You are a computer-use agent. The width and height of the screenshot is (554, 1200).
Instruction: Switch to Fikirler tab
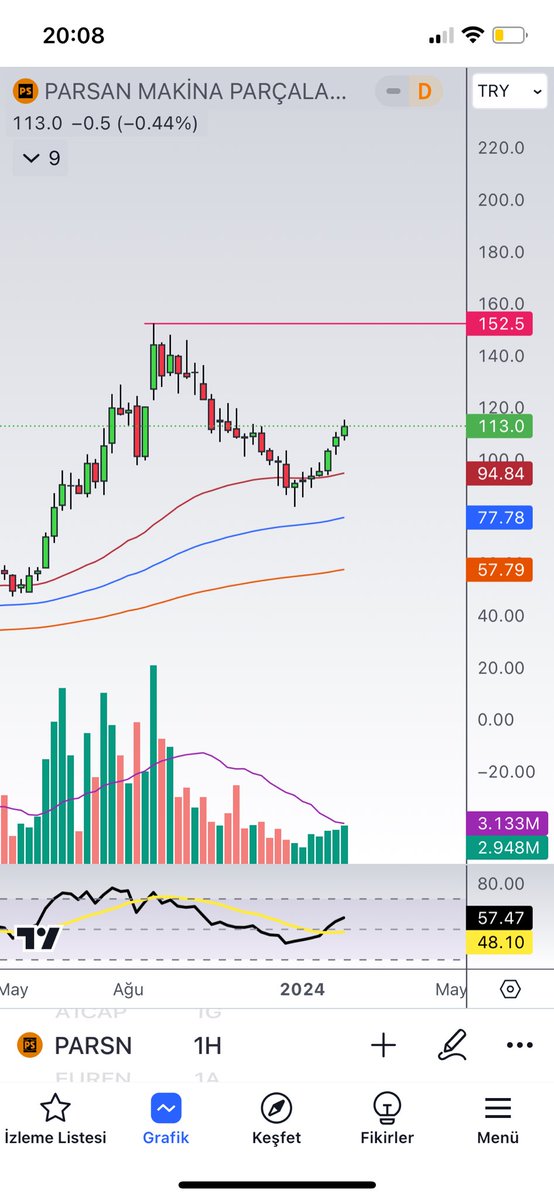click(x=387, y=1118)
